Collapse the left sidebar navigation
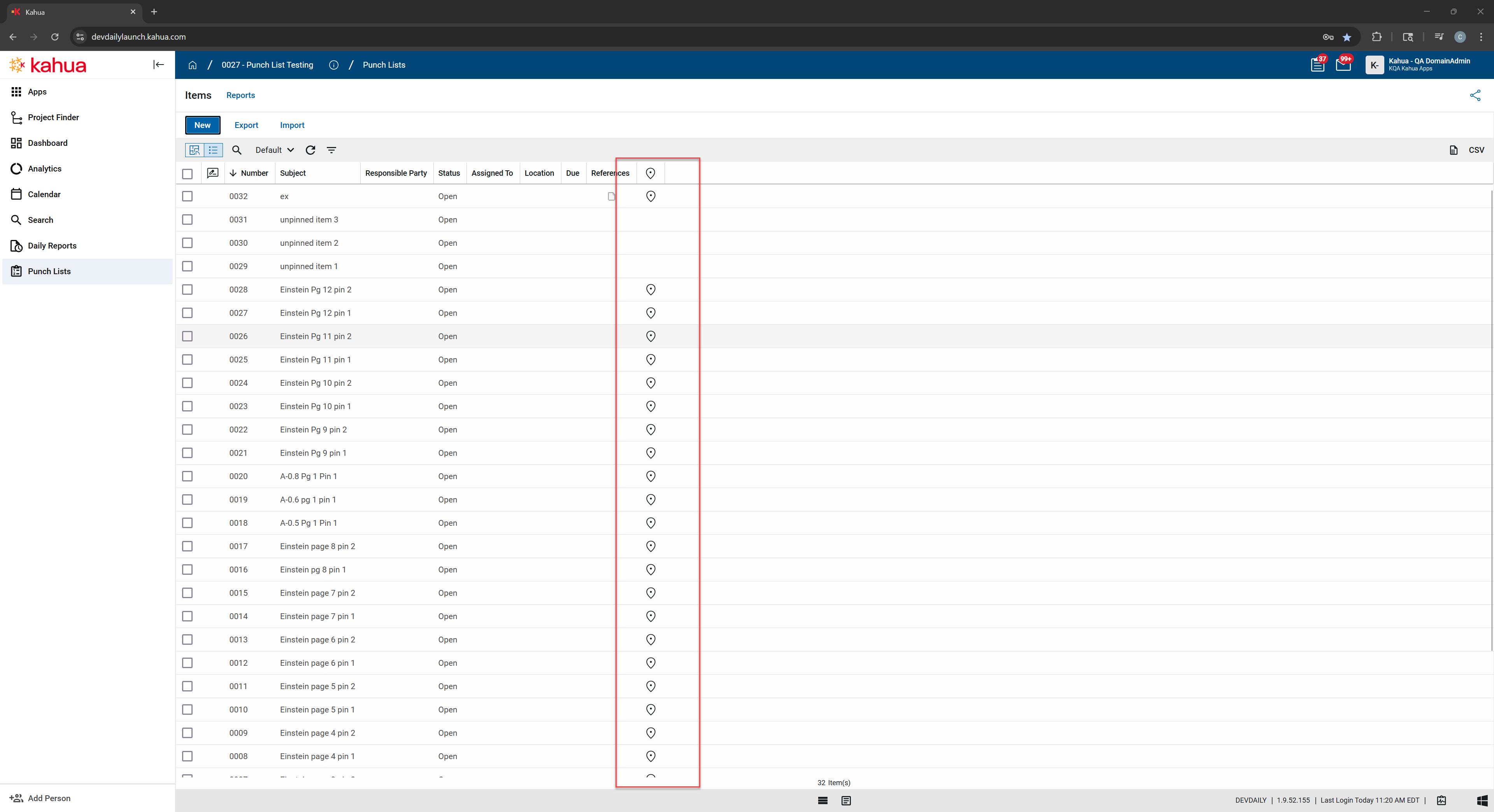 click(158, 64)
